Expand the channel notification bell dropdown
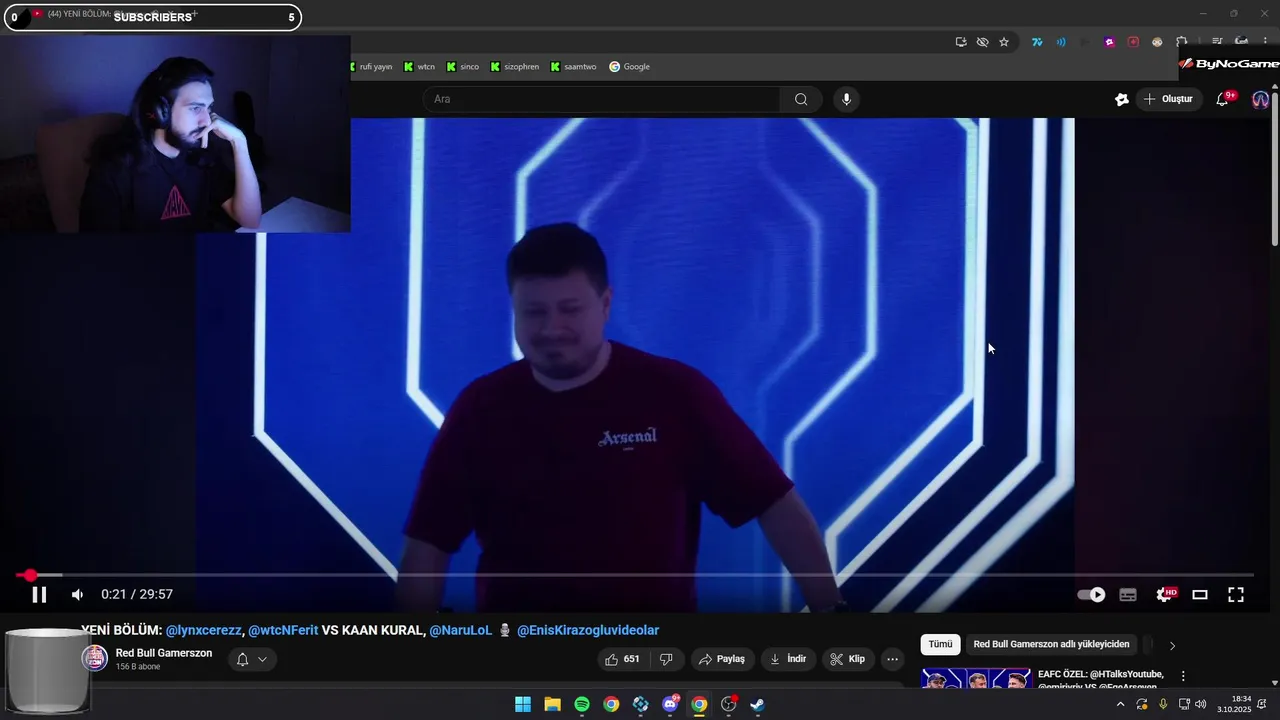 [251, 659]
